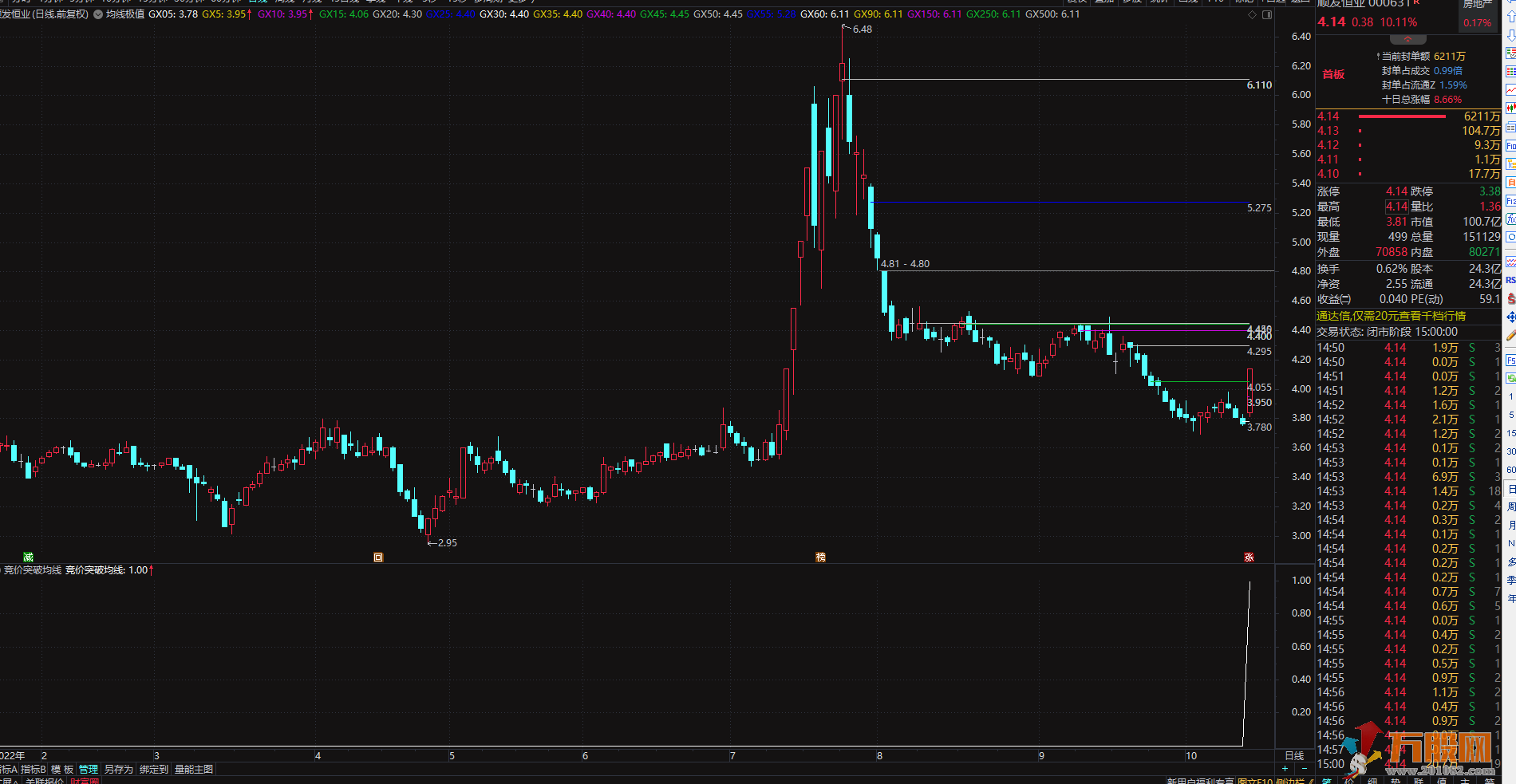Click the 封单占成交 0.99倍 row
The image size is (1516, 784).
pos(1422,71)
